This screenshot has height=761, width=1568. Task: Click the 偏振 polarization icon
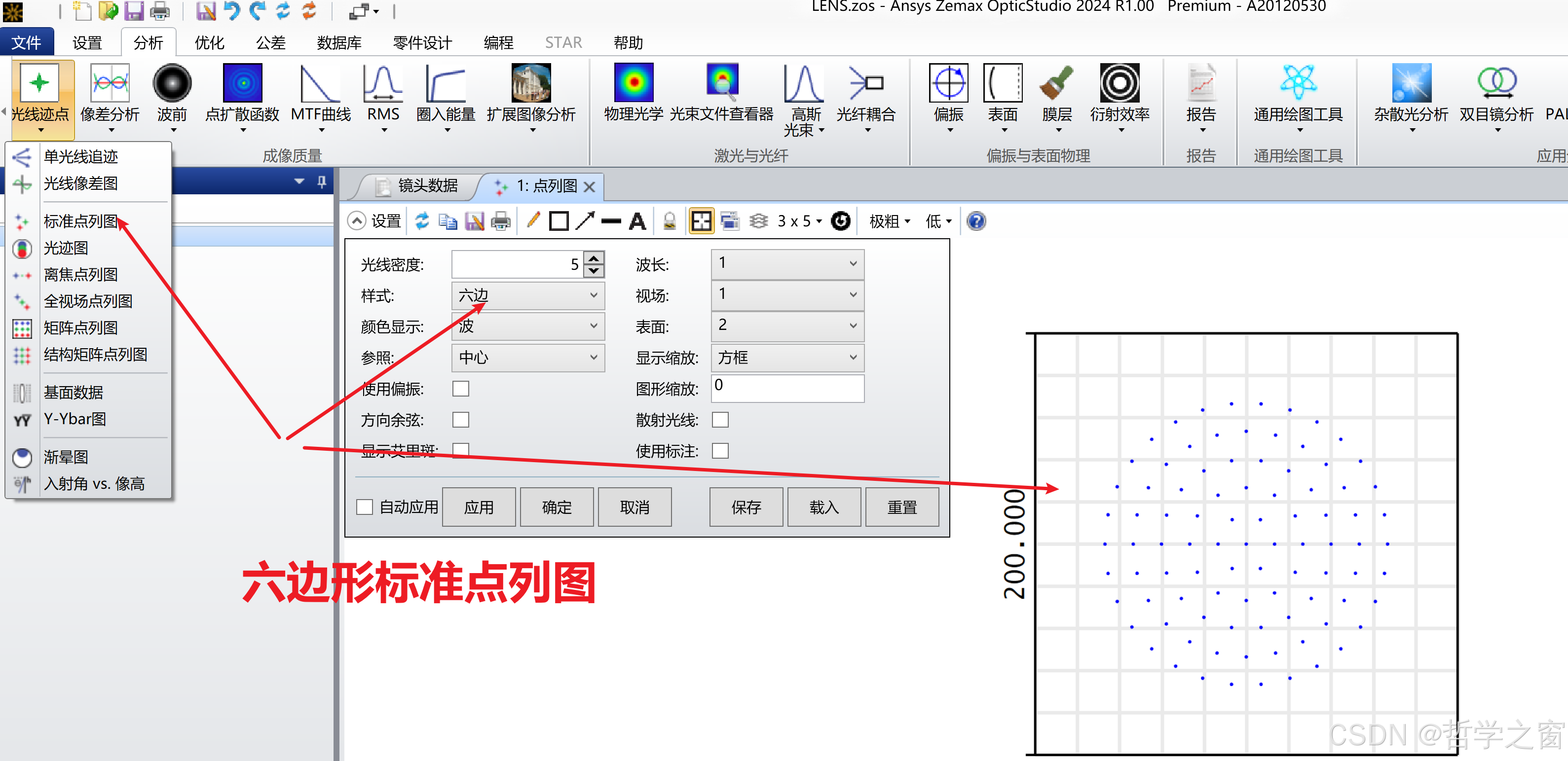pyautogui.click(x=948, y=84)
